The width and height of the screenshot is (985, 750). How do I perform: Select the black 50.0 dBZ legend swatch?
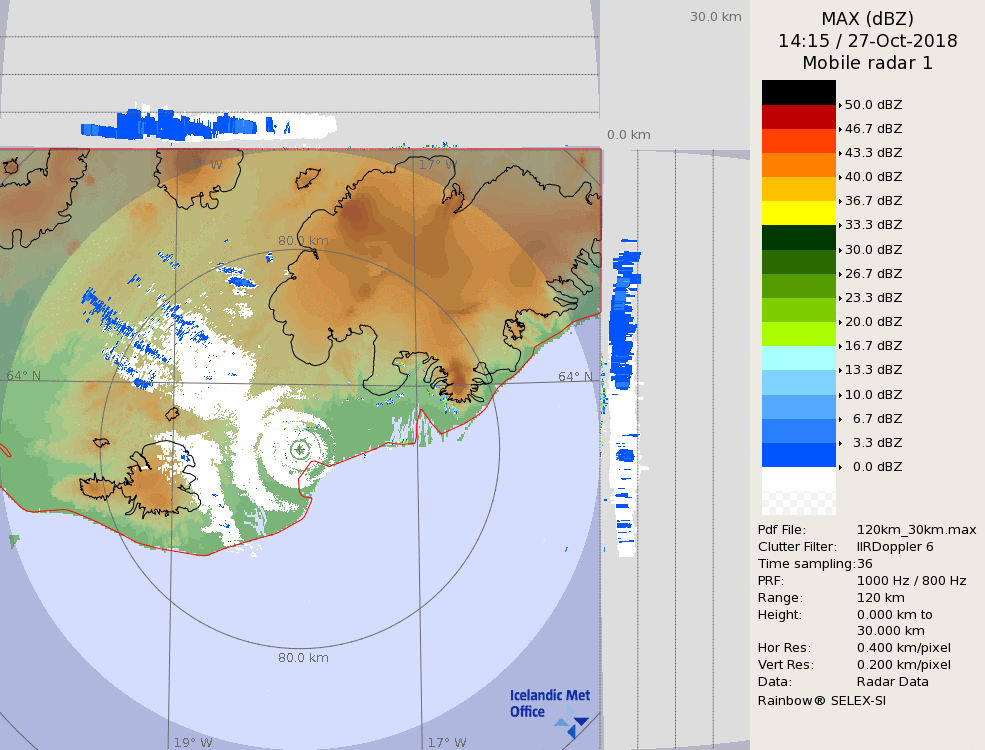click(x=798, y=93)
